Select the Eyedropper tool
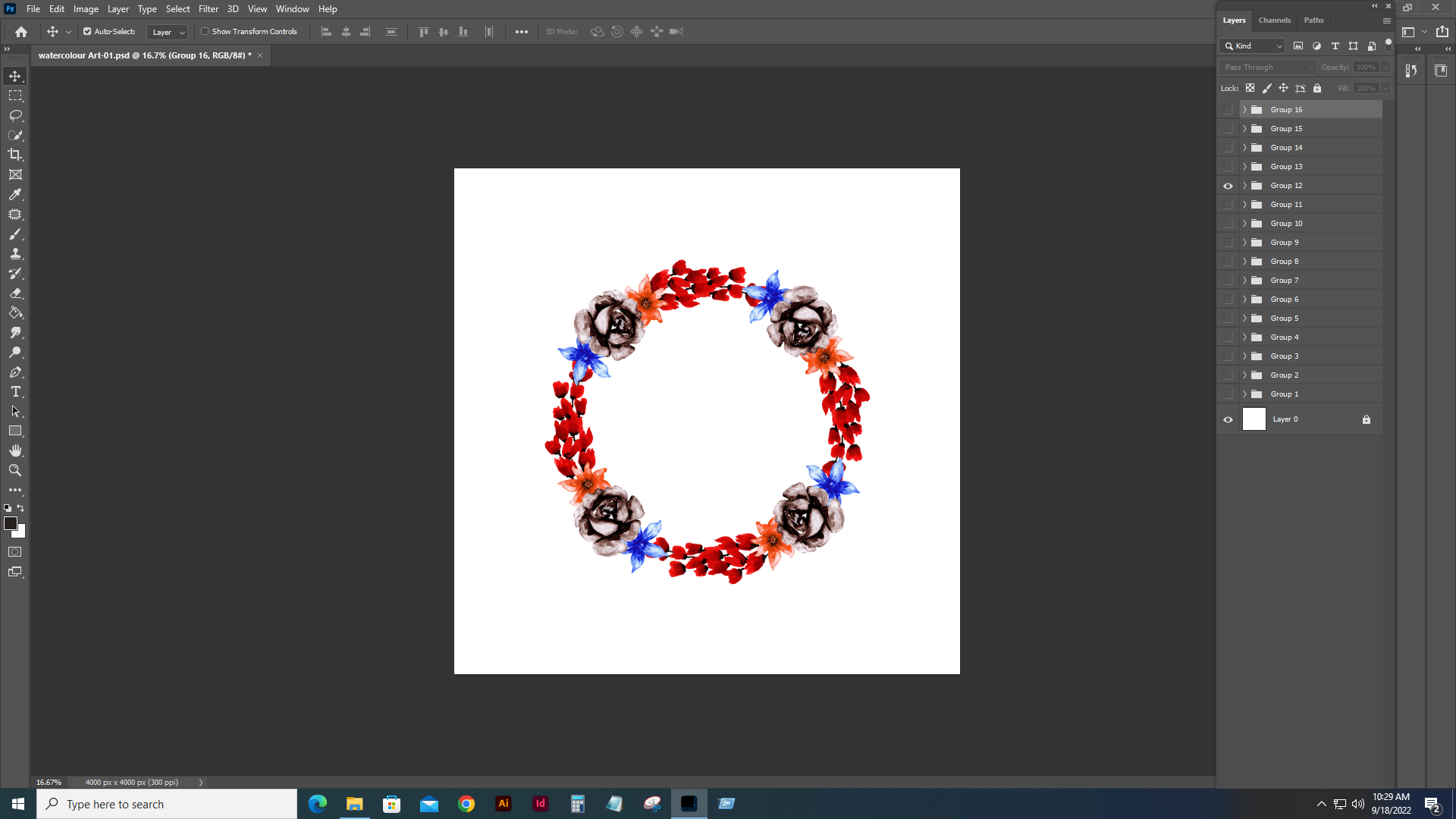The width and height of the screenshot is (1456, 819). tap(15, 194)
